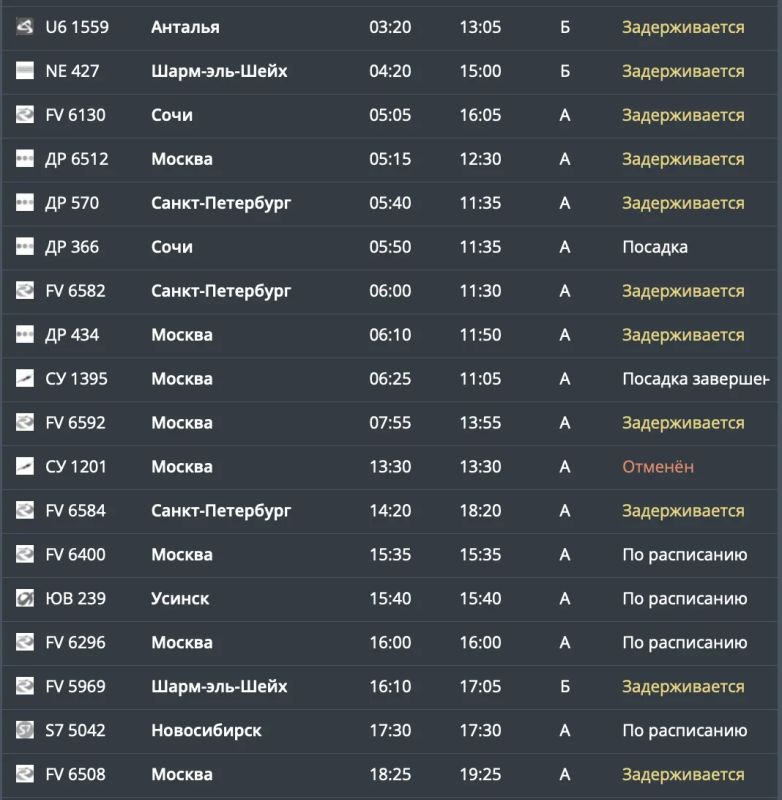The width and height of the screenshot is (782, 800).
Task: Click the S7 logo next to S7 5042
Action: 24,730
